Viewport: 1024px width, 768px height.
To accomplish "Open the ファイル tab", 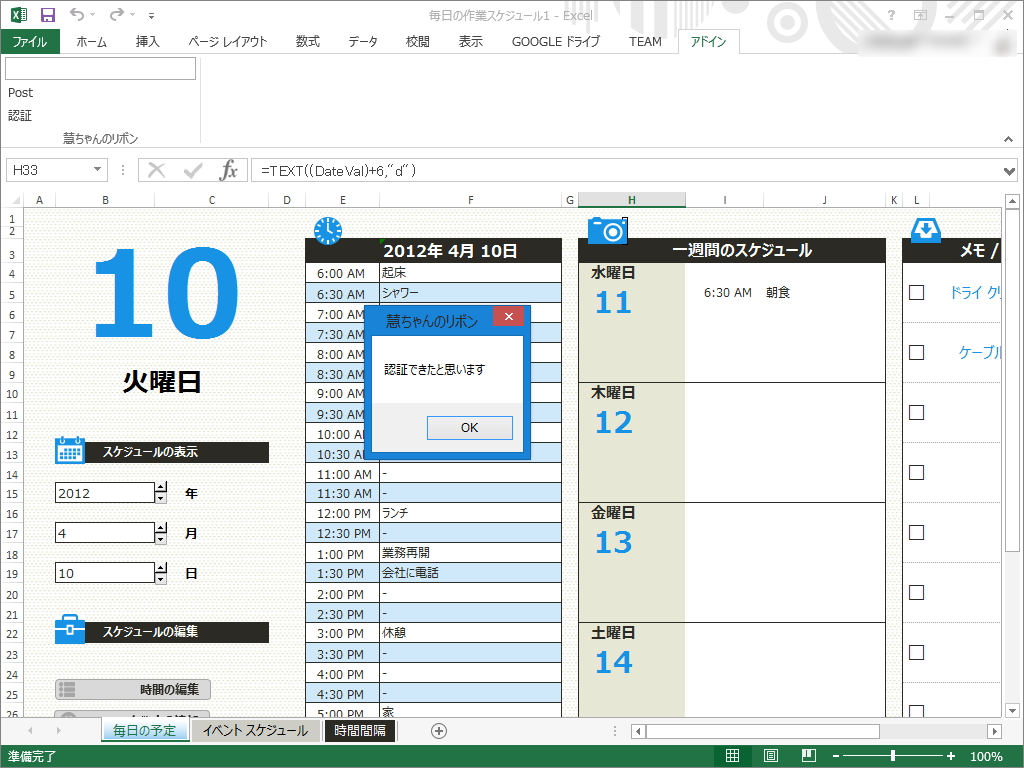I will click(x=30, y=42).
